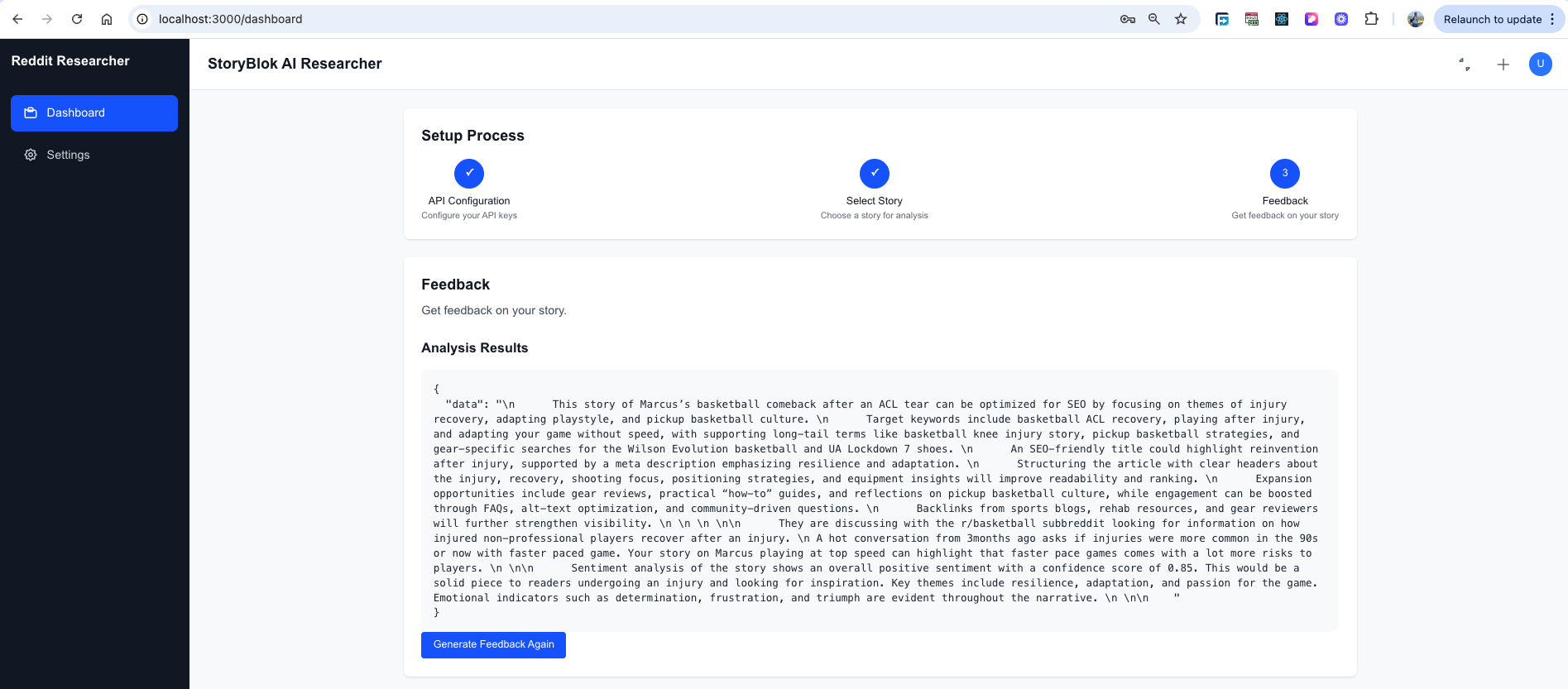Click the Reddit Researcher title
1568x689 pixels.
(70, 61)
